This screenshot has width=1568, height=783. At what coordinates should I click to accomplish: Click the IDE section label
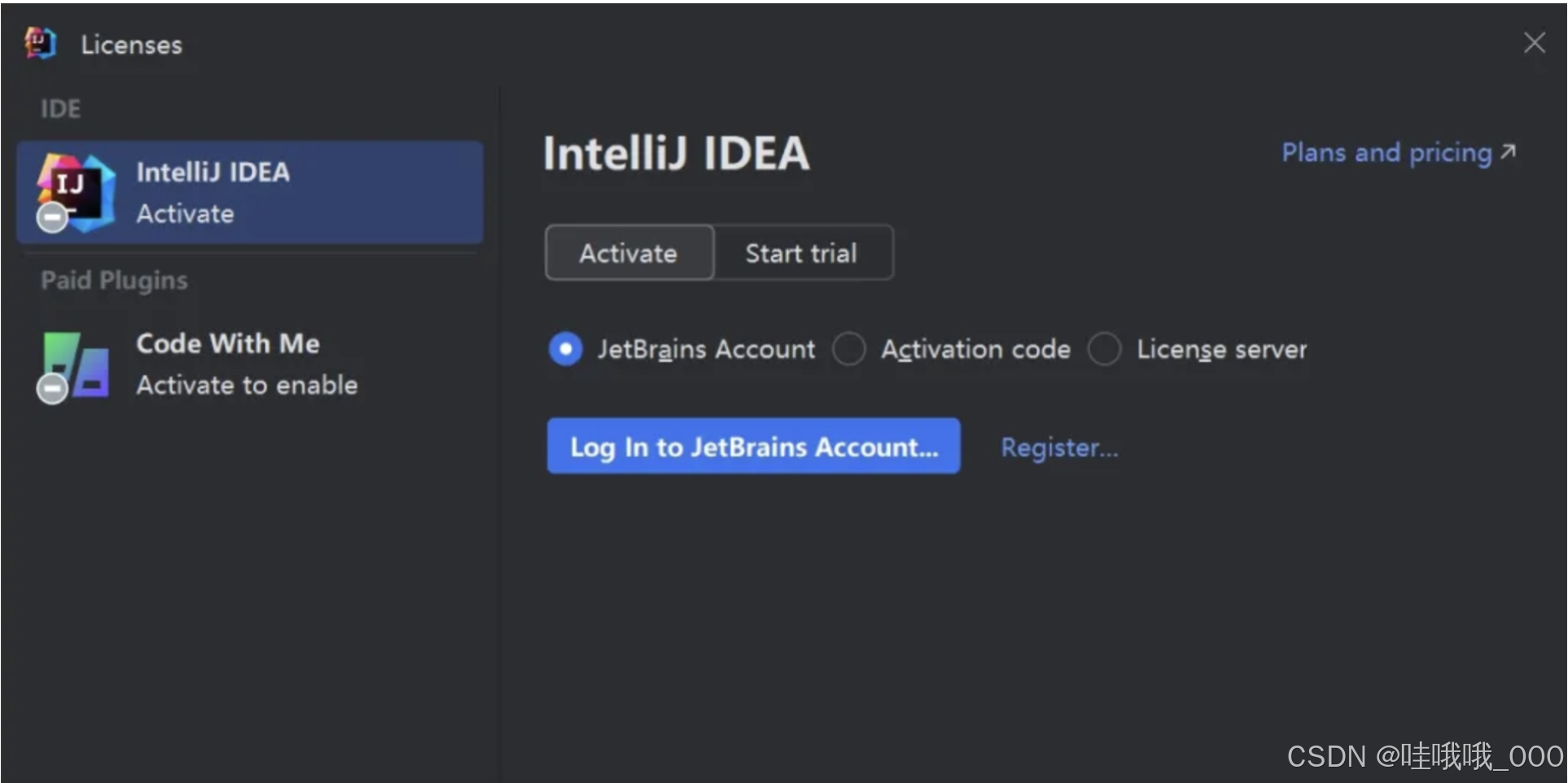61,109
